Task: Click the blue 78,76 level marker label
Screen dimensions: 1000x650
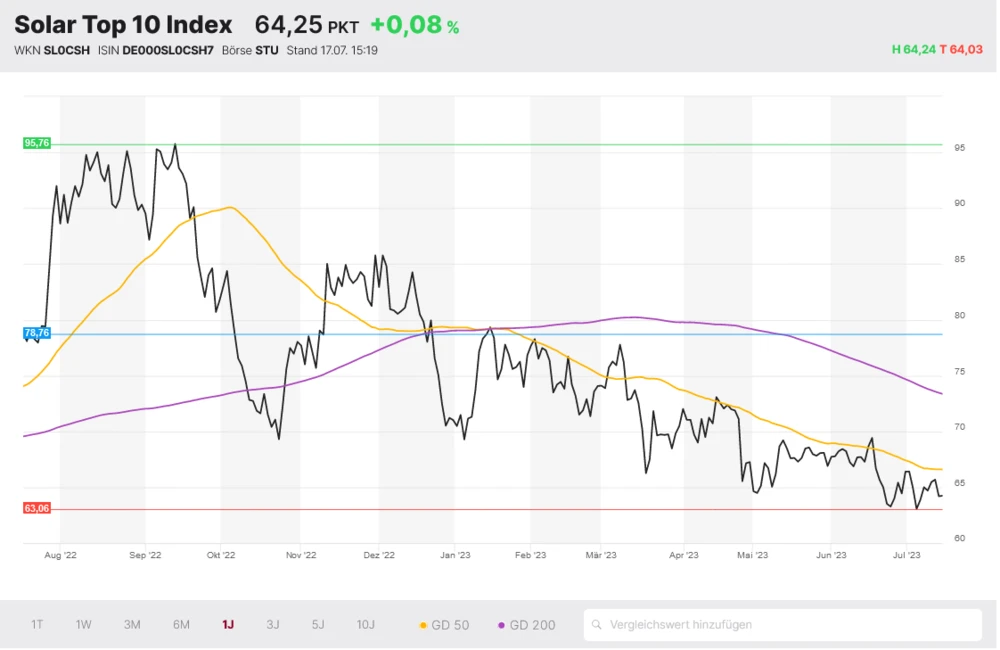Action: tap(36, 333)
